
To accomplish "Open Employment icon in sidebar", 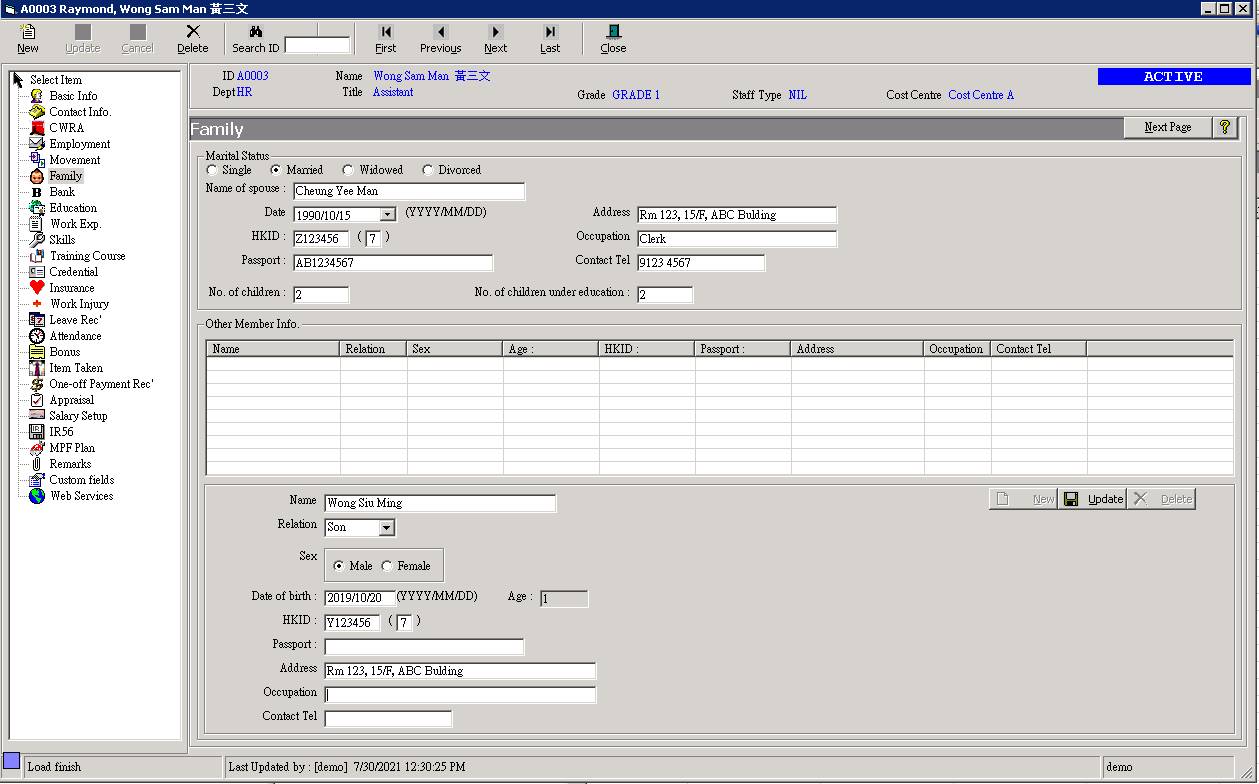I will click(x=37, y=144).
